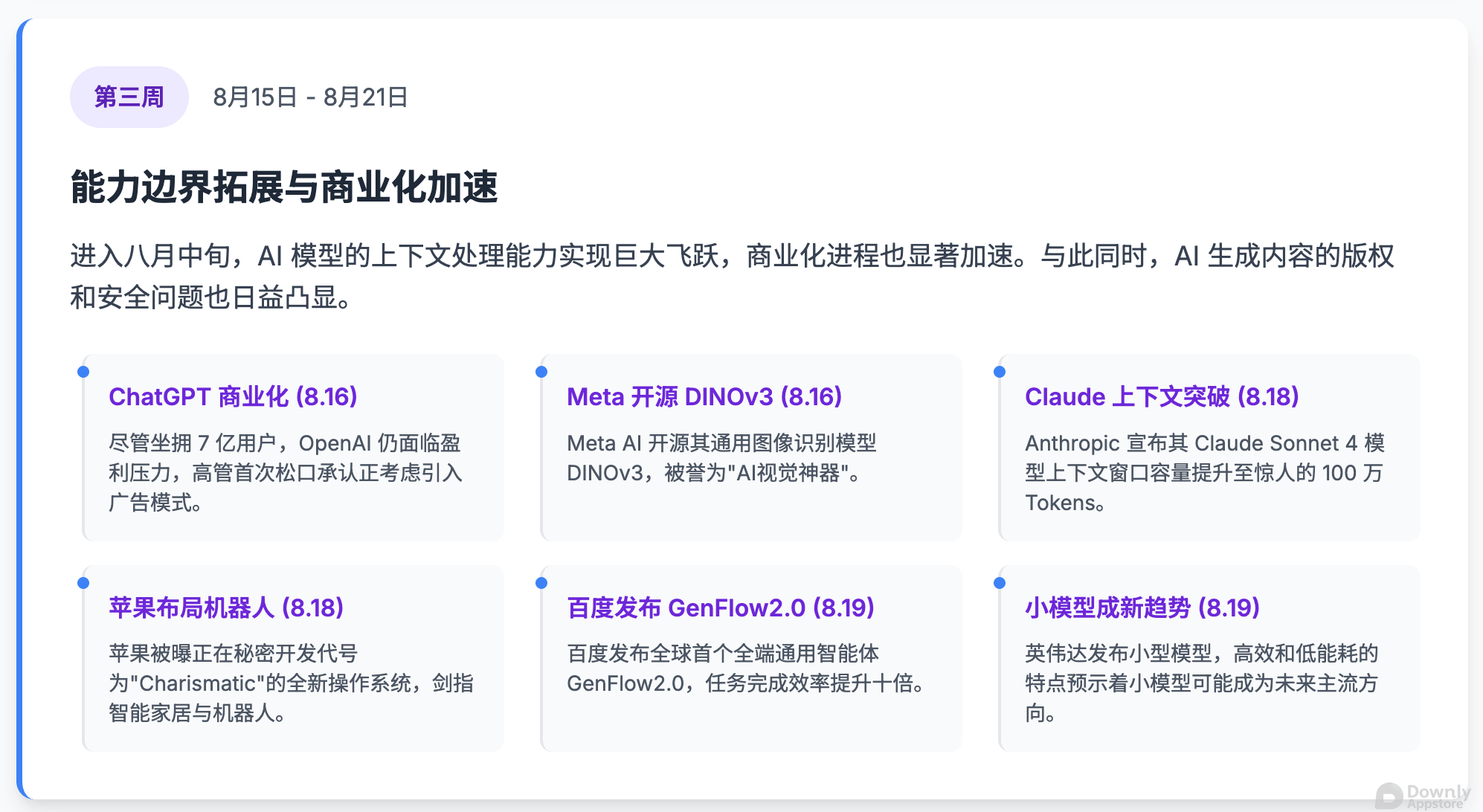
Task: Click description about DINOv3 "AI视觉神器"
Action: tap(721, 458)
